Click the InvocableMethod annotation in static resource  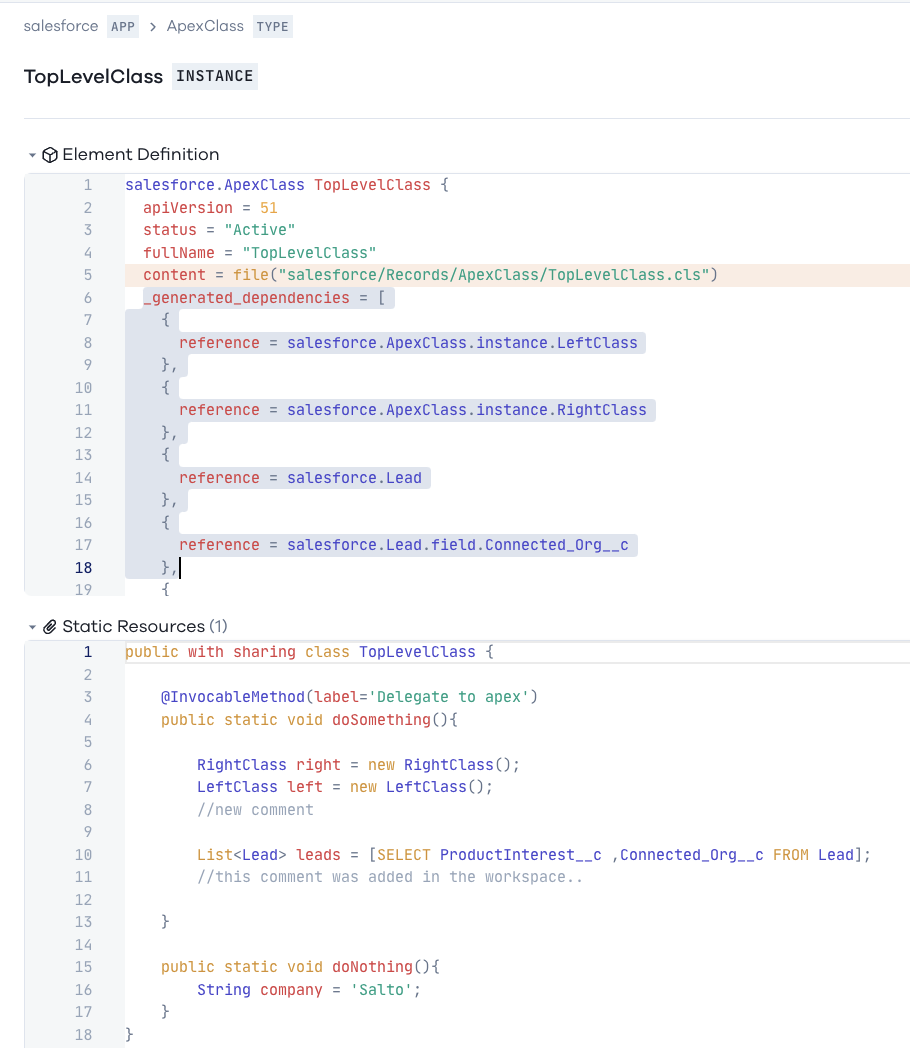(x=233, y=697)
